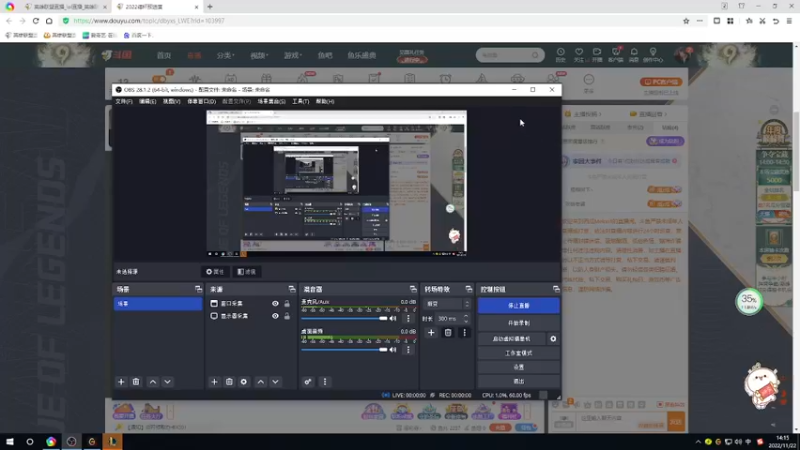Open Douyu watch history clock icon

[x=561, y=55]
